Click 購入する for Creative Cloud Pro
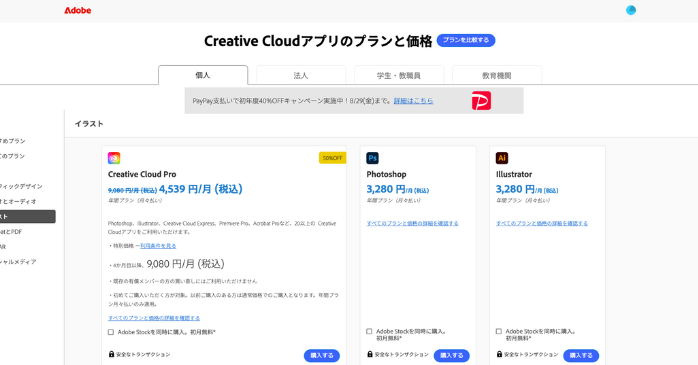The height and width of the screenshot is (365, 698). [x=322, y=355]
